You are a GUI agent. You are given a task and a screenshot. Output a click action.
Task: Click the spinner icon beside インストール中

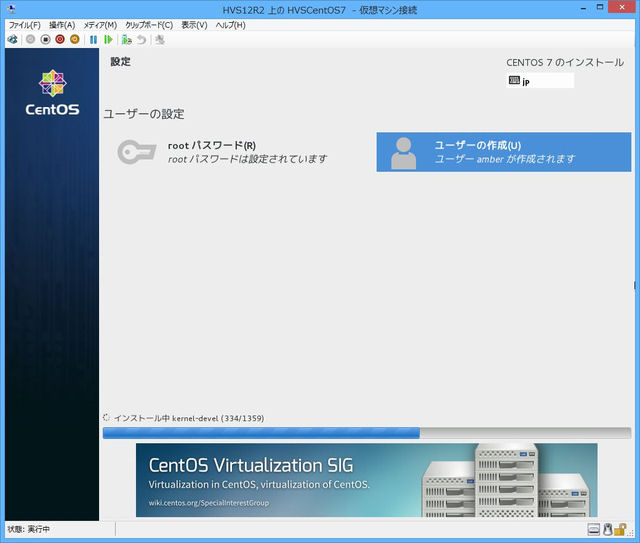click(x=107, y=417)
